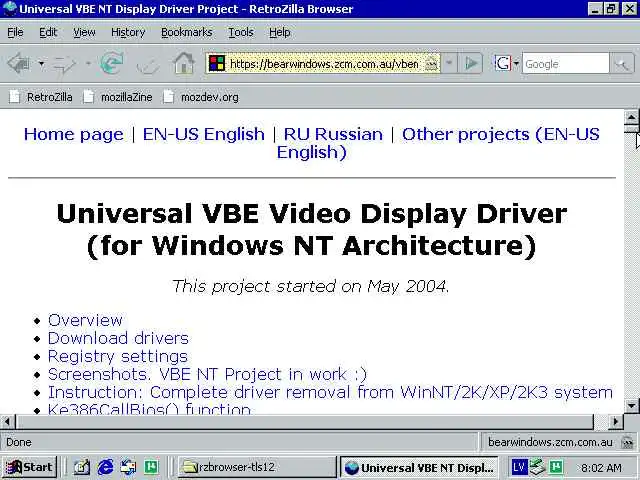Click the green quick launch icon
The image size is (640, 480).
point(151,467)
